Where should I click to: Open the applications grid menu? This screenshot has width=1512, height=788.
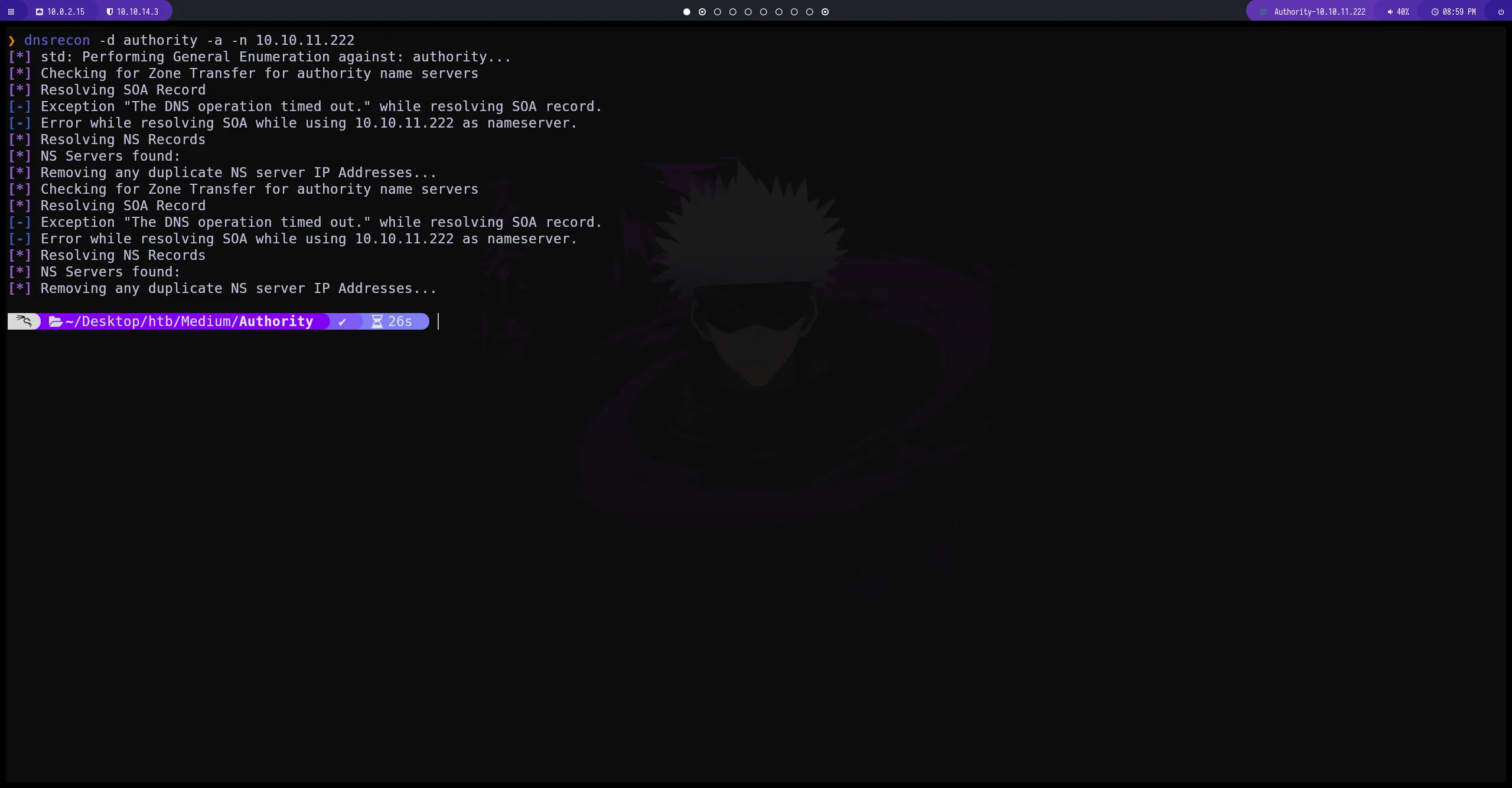11,11
